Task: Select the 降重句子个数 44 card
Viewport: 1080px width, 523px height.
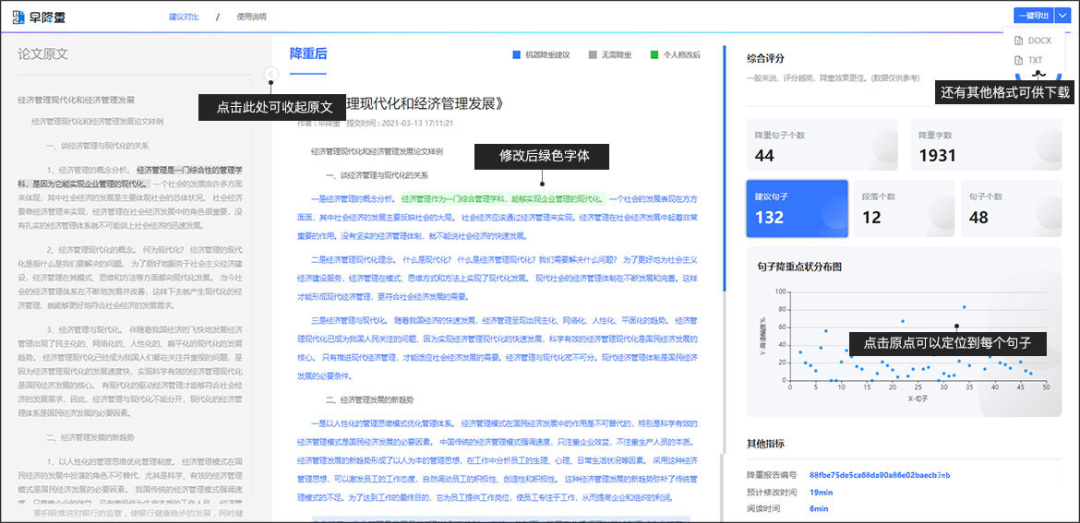Action: [x=822, y=144]
